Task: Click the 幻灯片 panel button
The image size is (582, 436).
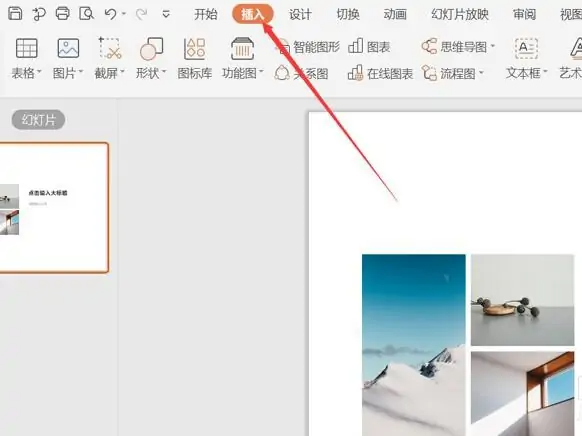Action: pyautogui.click(x=38, y=120)
